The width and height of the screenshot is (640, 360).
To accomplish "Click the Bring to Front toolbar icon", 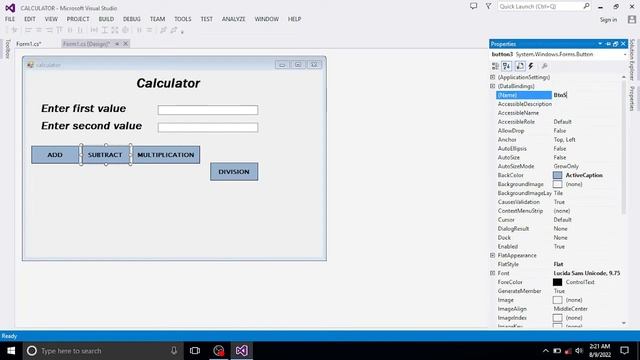I will 163,30.
